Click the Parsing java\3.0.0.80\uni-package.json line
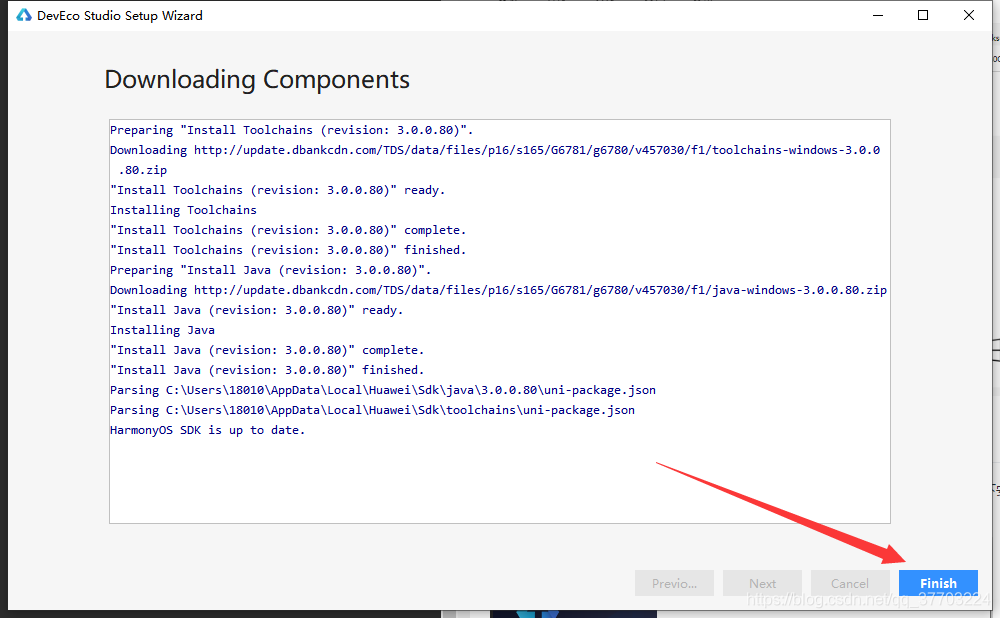The height and width of the screenshot is (618, 1000). [x=383, y=390]
